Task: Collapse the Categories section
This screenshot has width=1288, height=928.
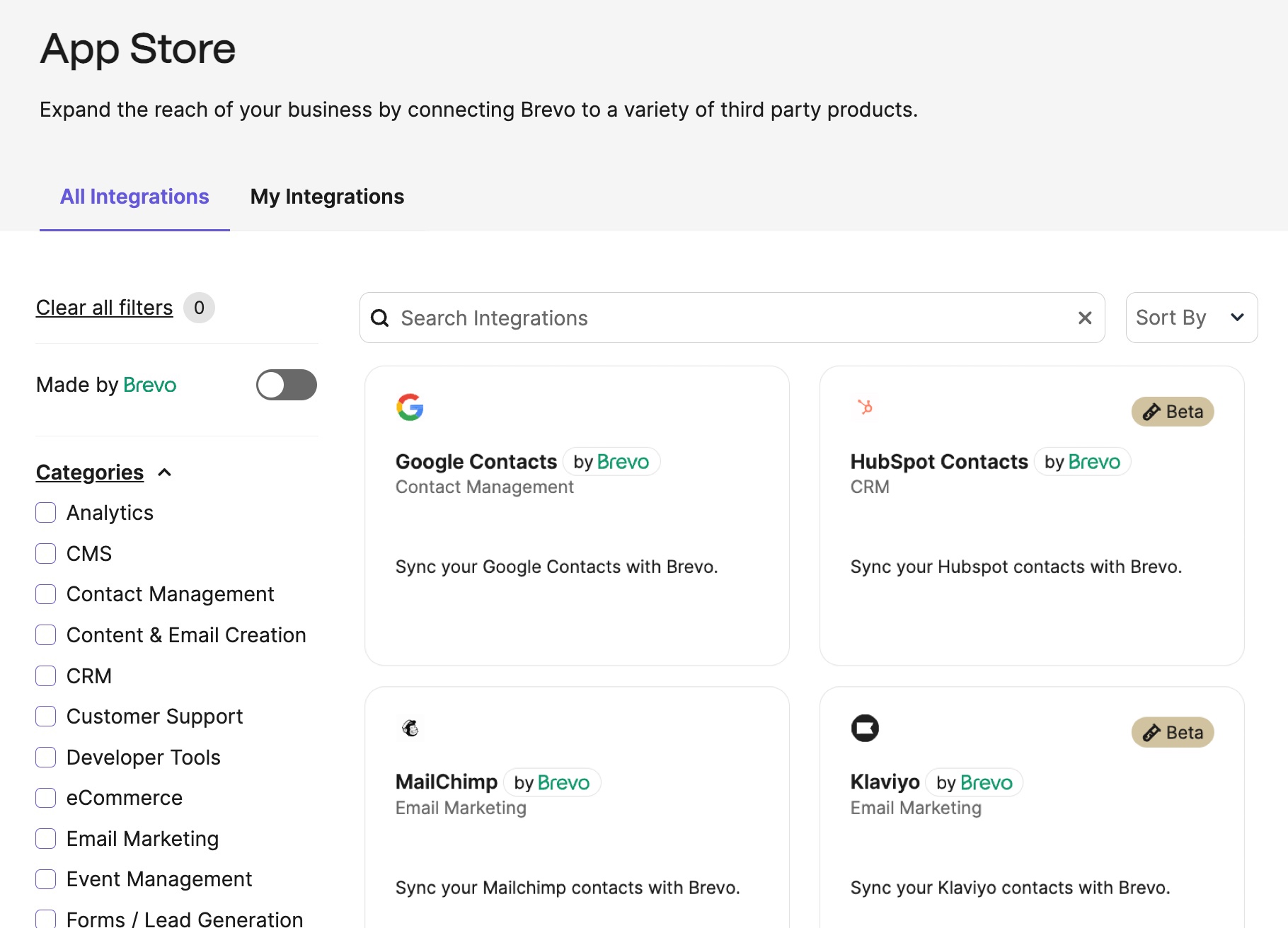Action: tap(165, 472)
